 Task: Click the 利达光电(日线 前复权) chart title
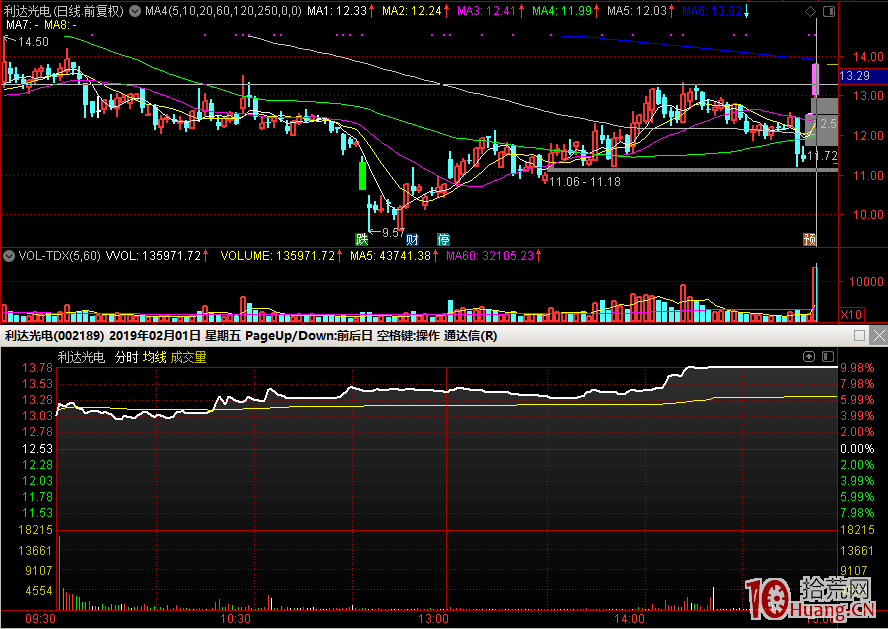click(x=63, y=11)
